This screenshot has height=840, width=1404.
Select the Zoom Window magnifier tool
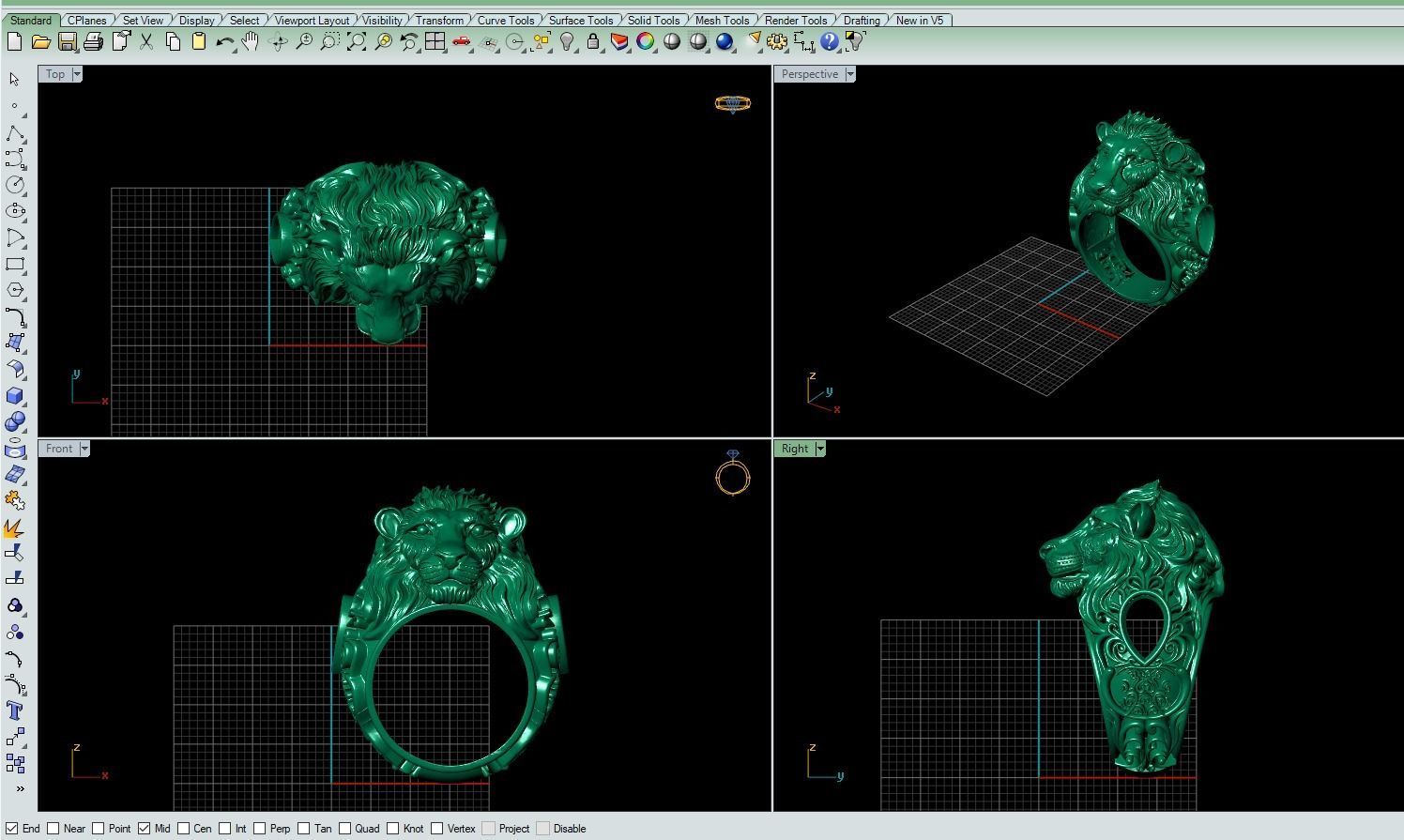pos(330,41)
